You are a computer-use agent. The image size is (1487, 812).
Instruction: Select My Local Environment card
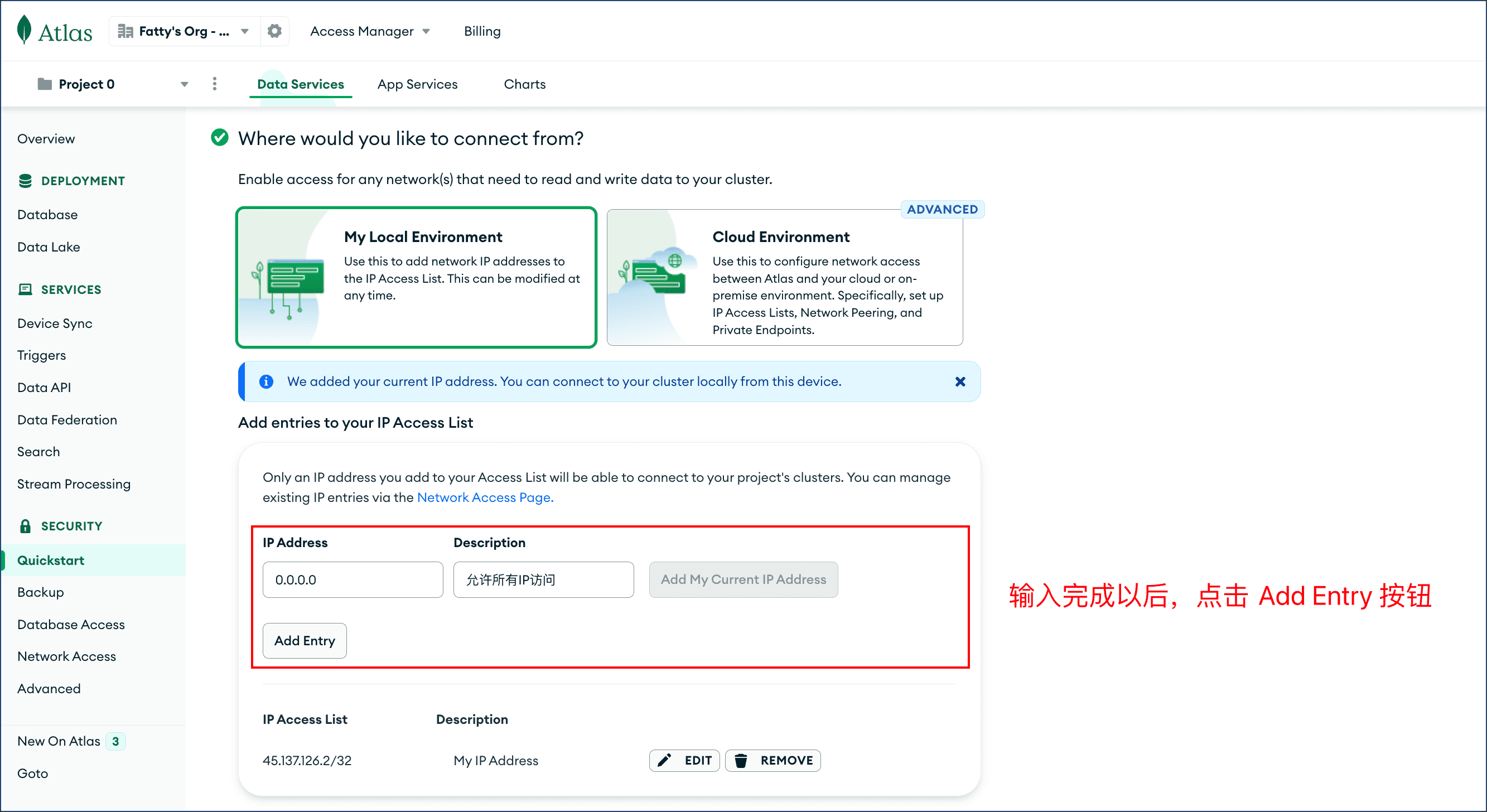pos(416,277)
